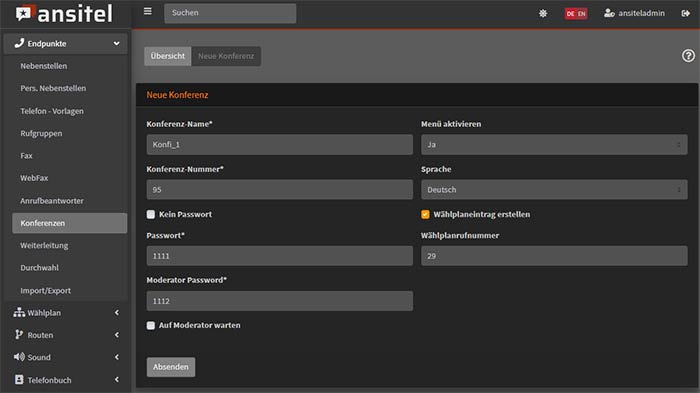The image size is (700, 393).
Task: Open Weiterleitung in sidebar
Action: tap(44, 246)
